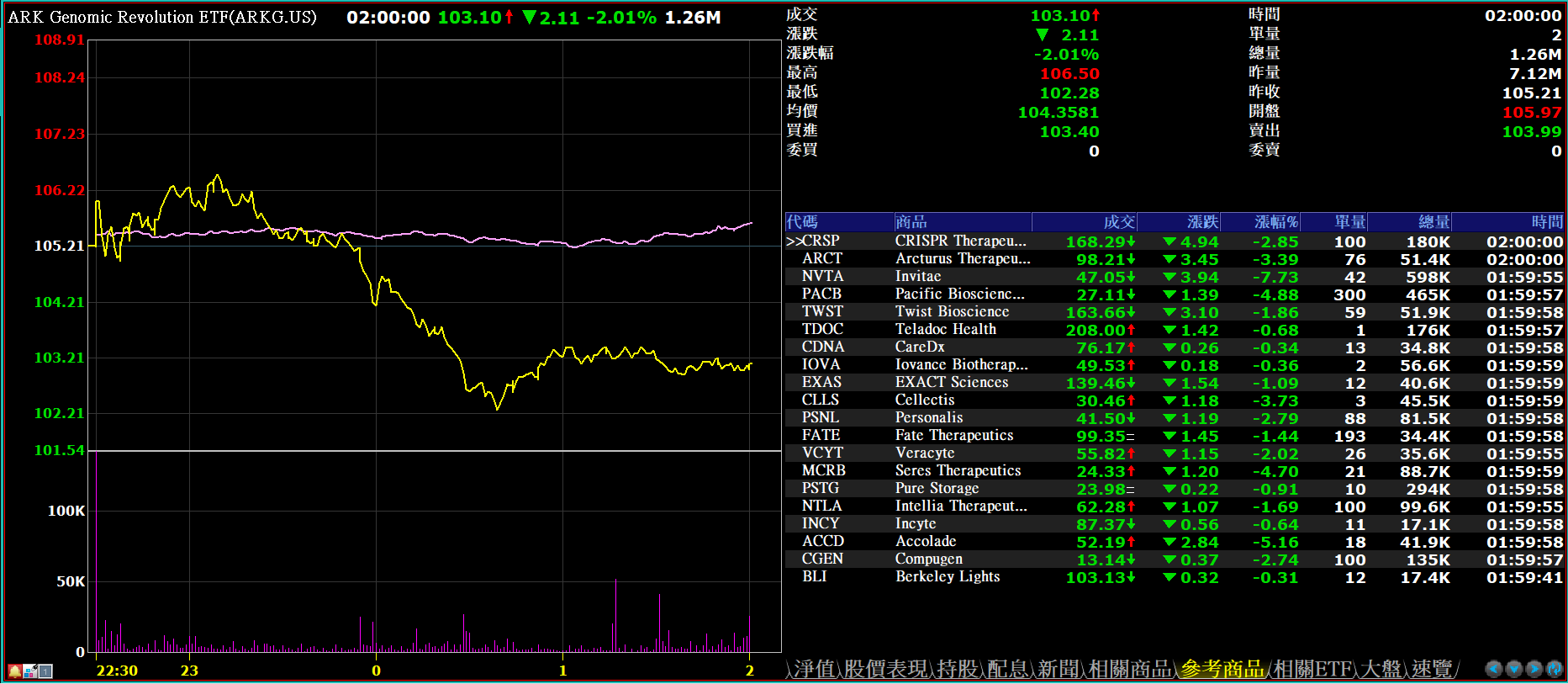Switch to the 相關ETF tab
Image resolution: width=1568 pixels, height=684 pixels.
tap(1312, 669)
